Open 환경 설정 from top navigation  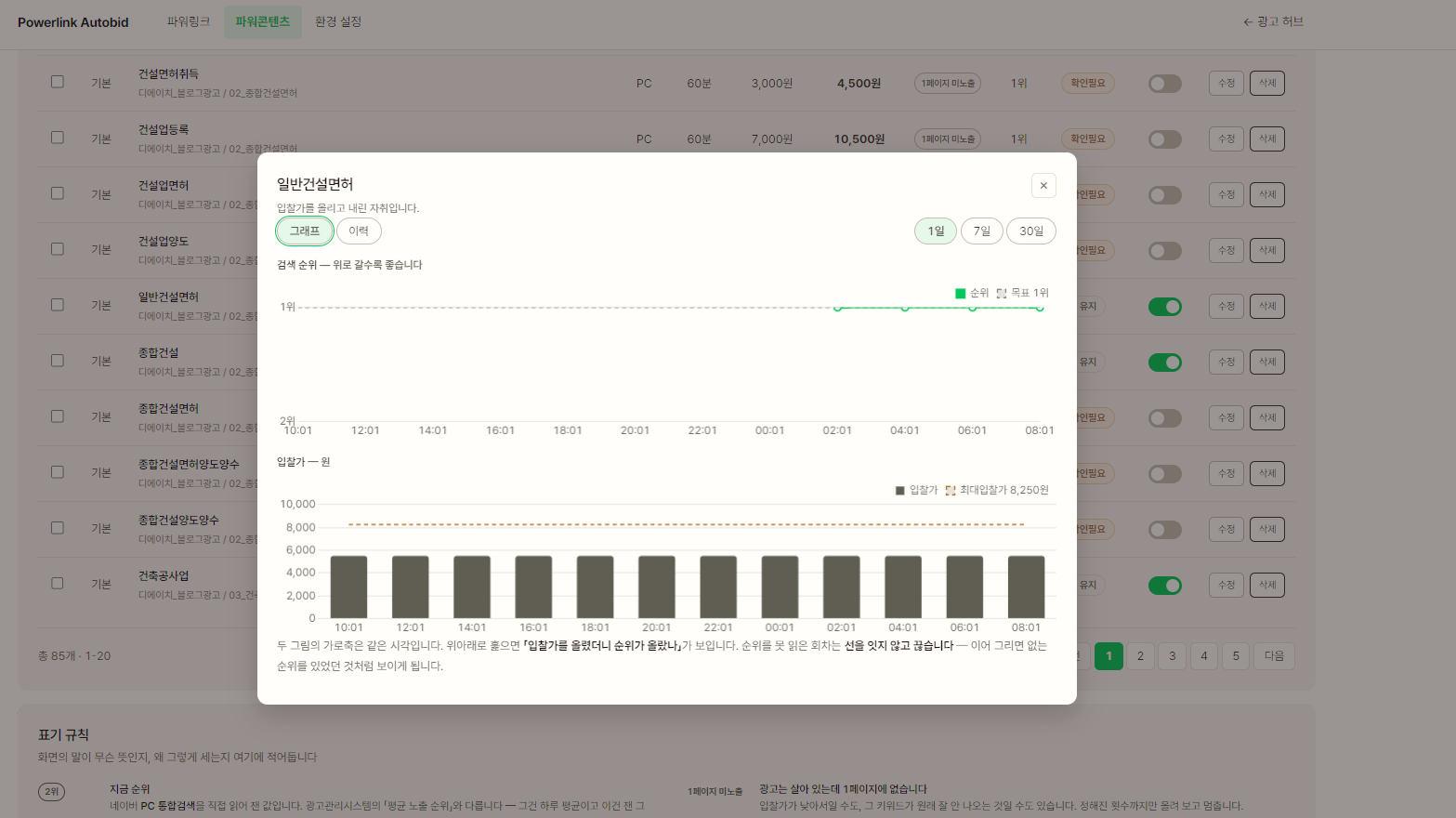[x=338, y=21]
